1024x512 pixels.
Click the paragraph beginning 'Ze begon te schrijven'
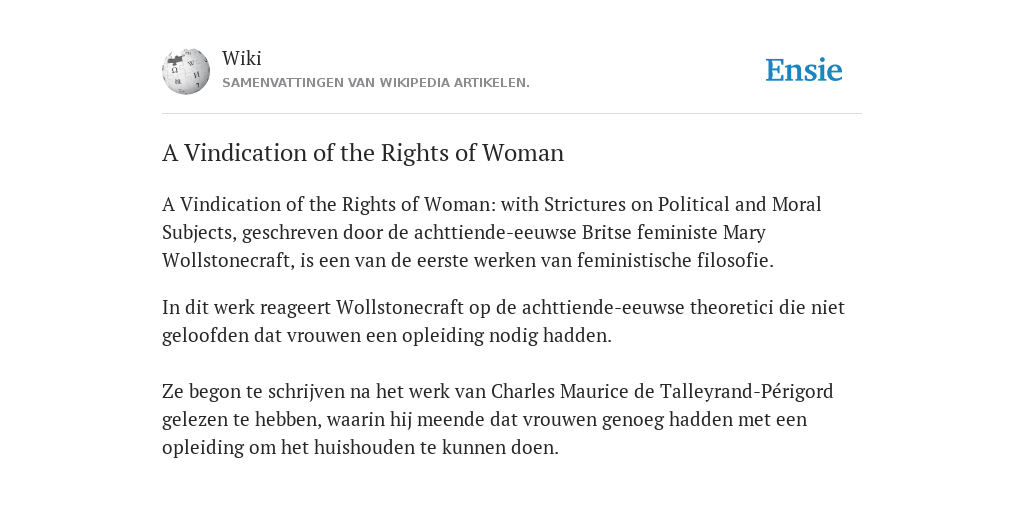click(x=498, y=419)
